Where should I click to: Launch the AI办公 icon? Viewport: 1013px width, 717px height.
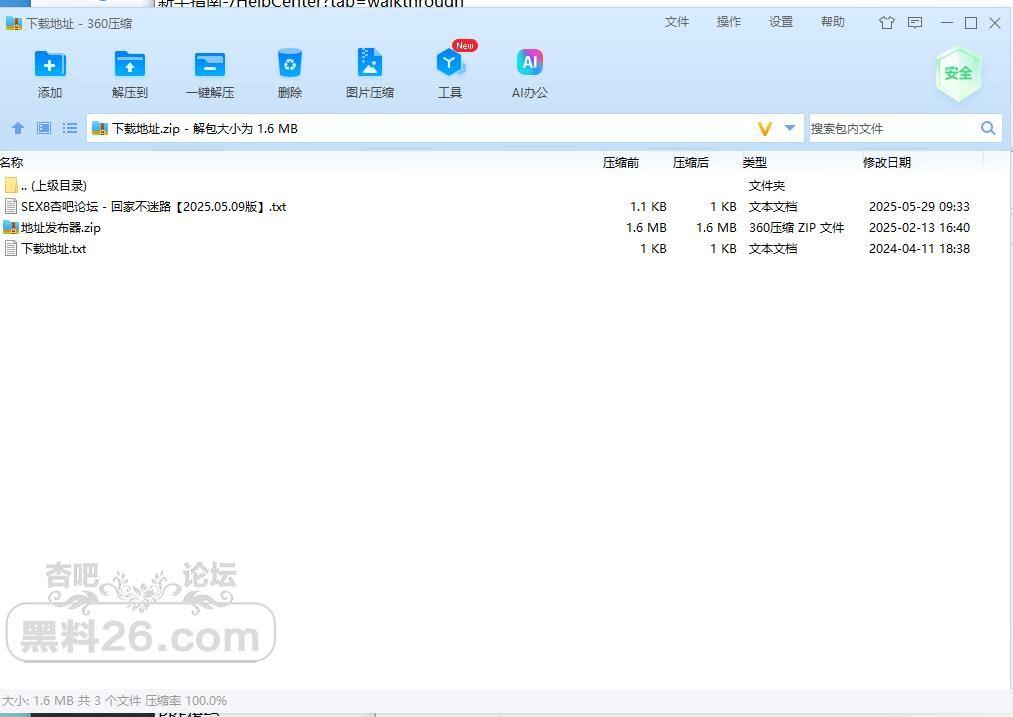(x=530, y=63)
